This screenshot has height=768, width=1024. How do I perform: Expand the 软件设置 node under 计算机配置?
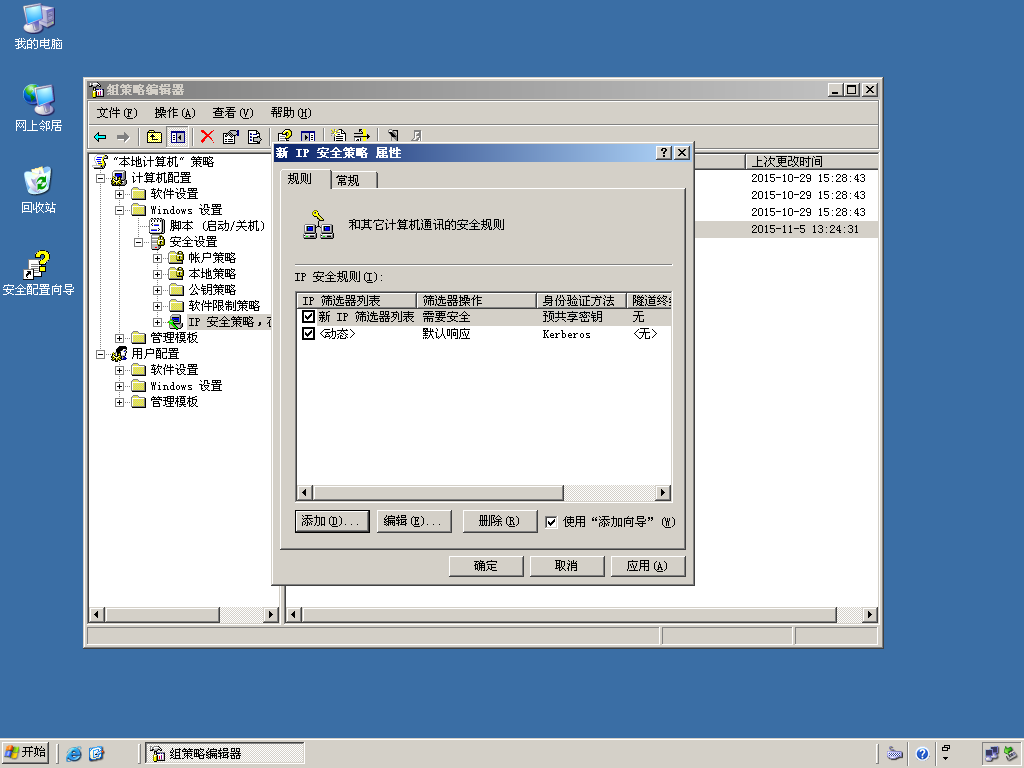tap(120, 194)
